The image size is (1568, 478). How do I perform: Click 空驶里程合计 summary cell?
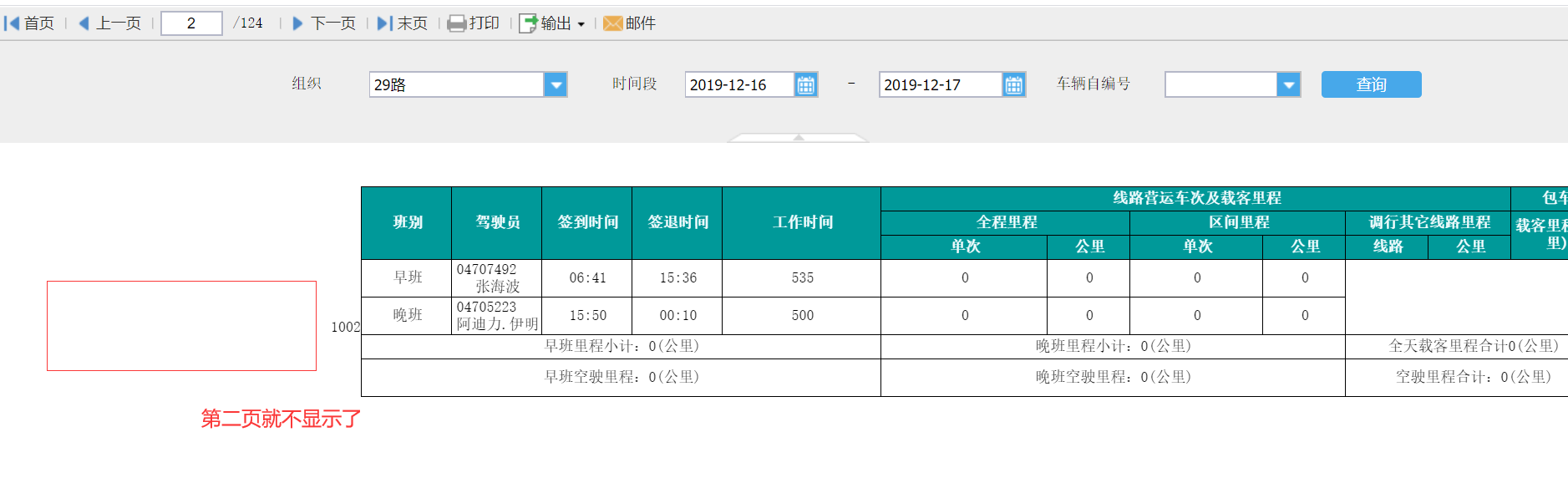tap(1457, 378)
